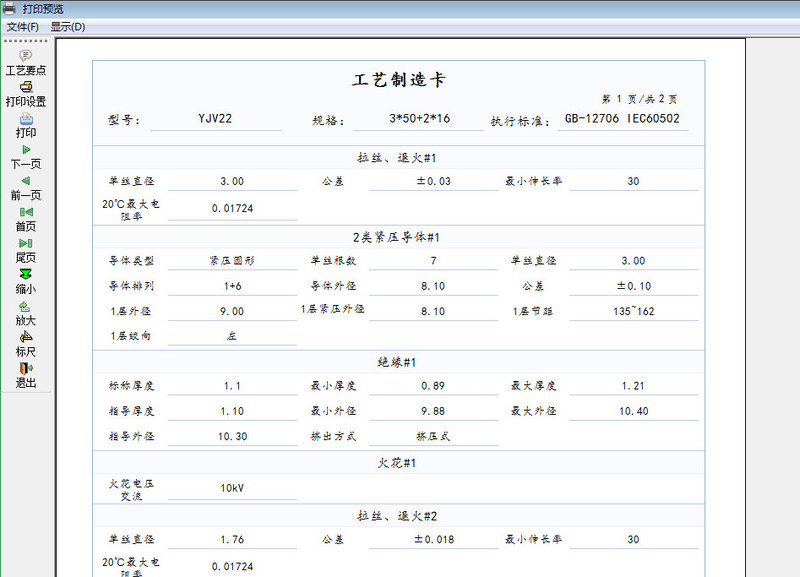Select the 拉丝、退火#2 section header
The image size is (800, 577).
click(397, 516)
